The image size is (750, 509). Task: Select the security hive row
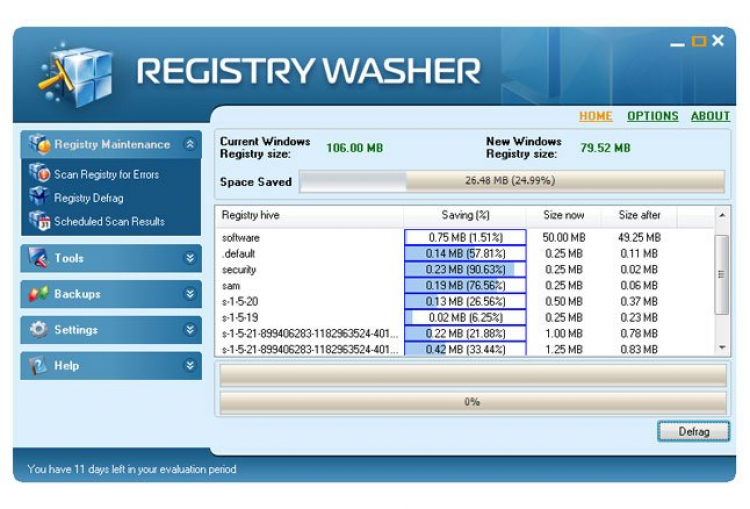point(465,269)
